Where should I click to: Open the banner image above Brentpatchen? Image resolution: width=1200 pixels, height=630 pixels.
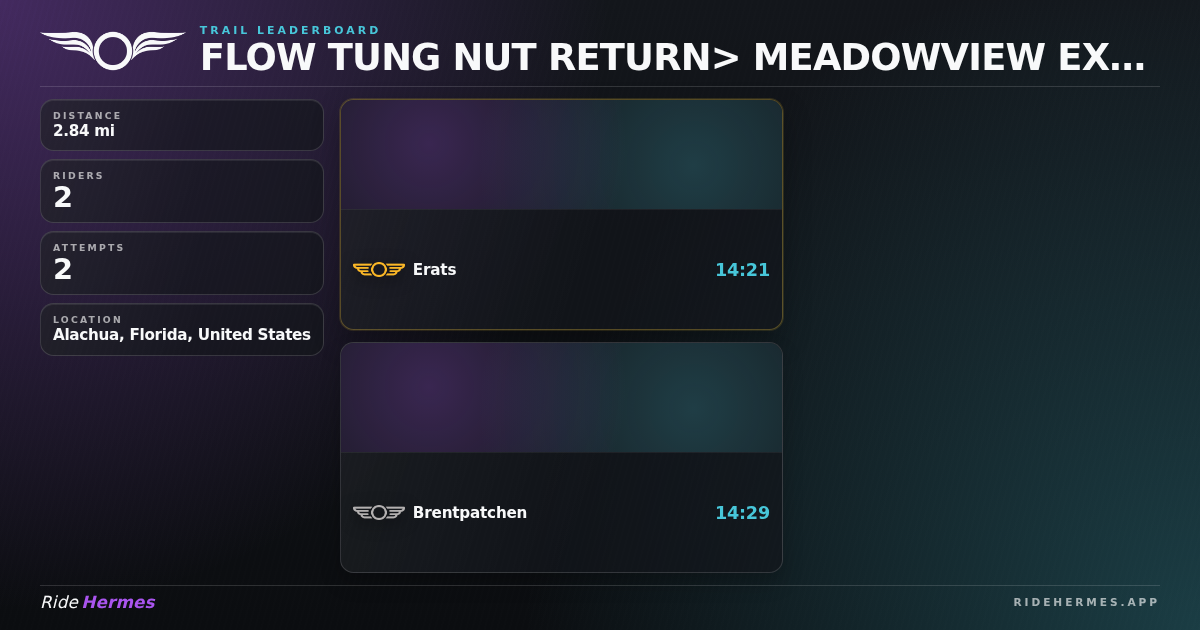pos(561,398)
